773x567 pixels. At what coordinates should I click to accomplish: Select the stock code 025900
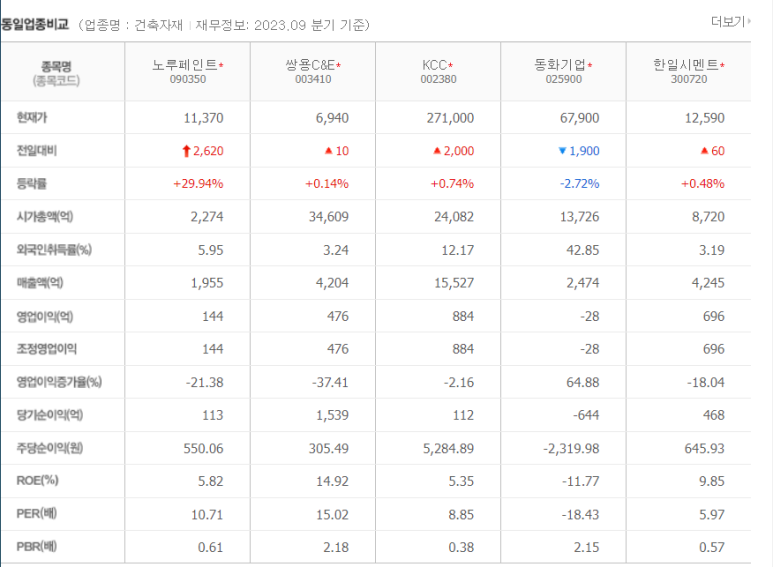pos(563,79)
